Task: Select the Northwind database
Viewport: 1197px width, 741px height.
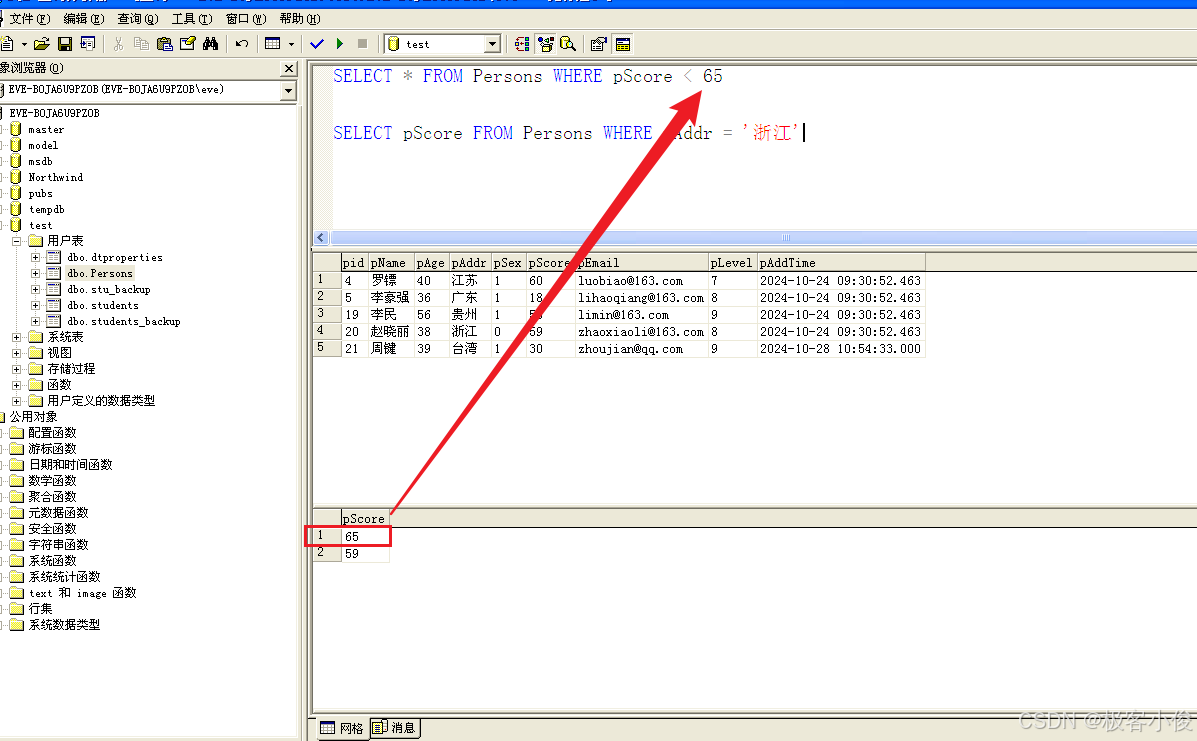Action: [x=56, y=177]
